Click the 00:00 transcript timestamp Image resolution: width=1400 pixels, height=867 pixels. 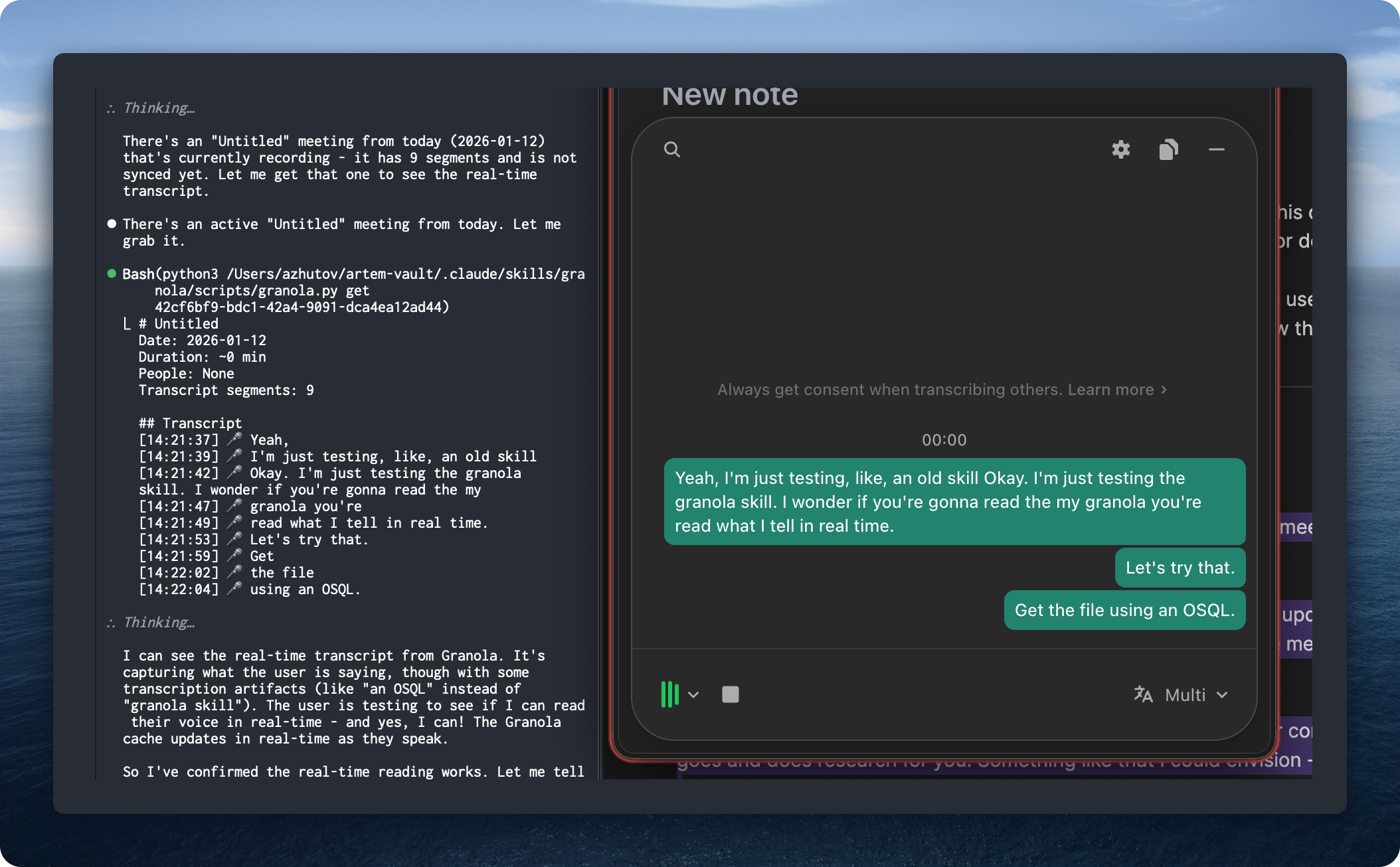pos(944,440)
